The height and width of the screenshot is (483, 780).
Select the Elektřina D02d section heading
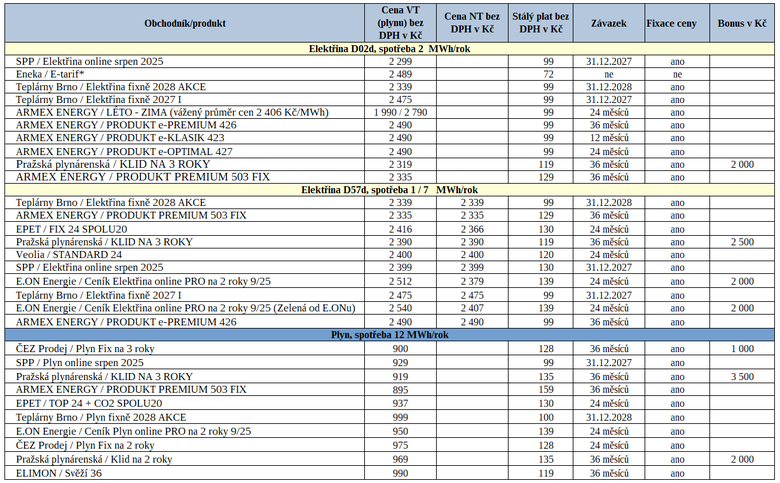(x=390, y=48)
